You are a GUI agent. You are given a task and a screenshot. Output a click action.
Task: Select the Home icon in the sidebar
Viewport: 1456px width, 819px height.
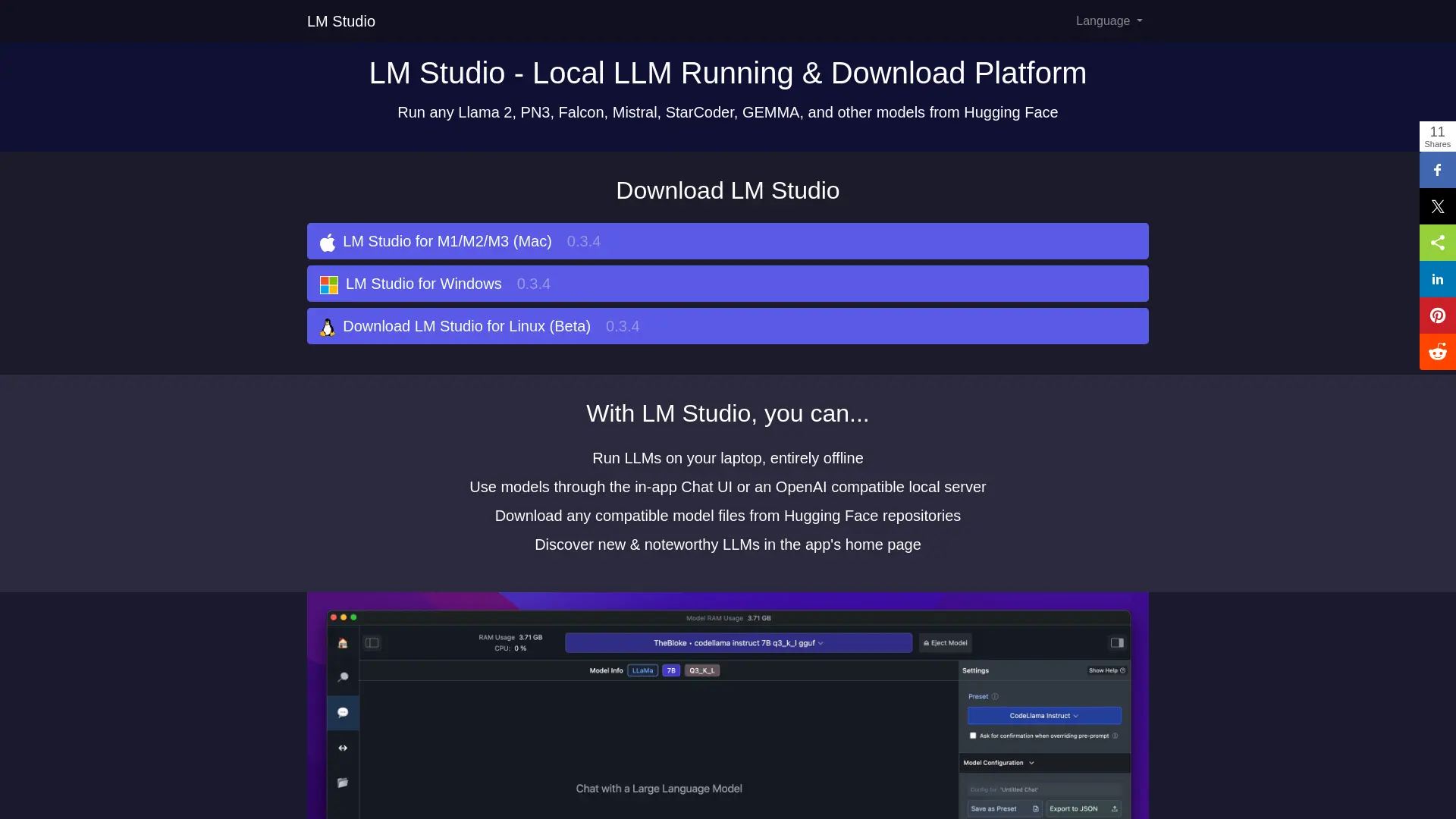[343, 643]
